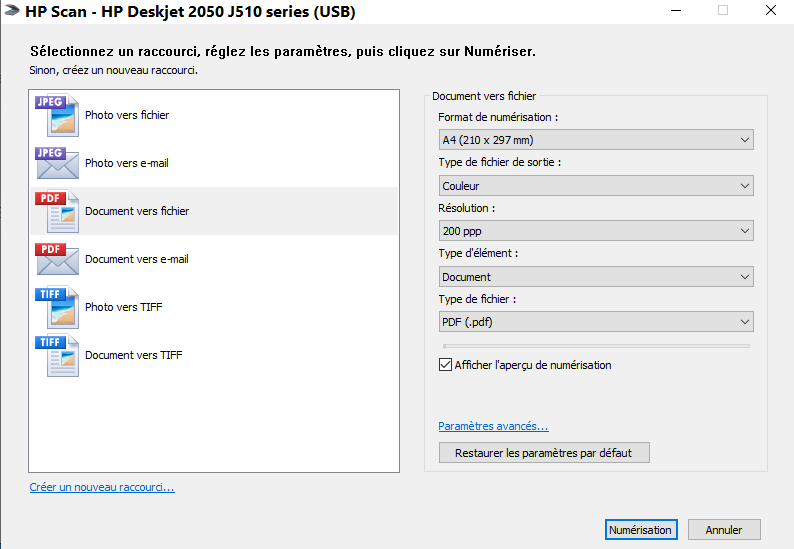
Task: Expand the Type de fichier PDF dropdown
Action: pos(596,322)
